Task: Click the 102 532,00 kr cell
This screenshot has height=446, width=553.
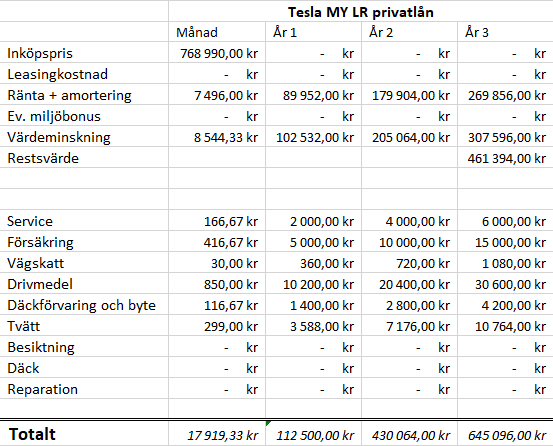Action: [x=313, y=137]
